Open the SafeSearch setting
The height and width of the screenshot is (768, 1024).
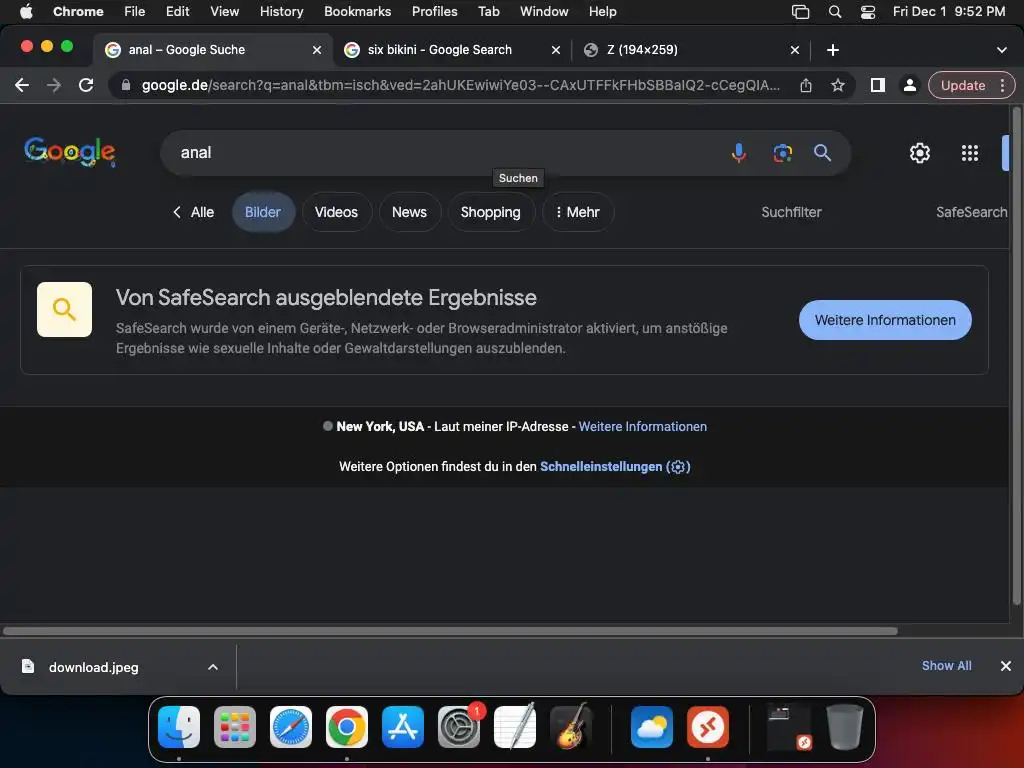point(972,212)
